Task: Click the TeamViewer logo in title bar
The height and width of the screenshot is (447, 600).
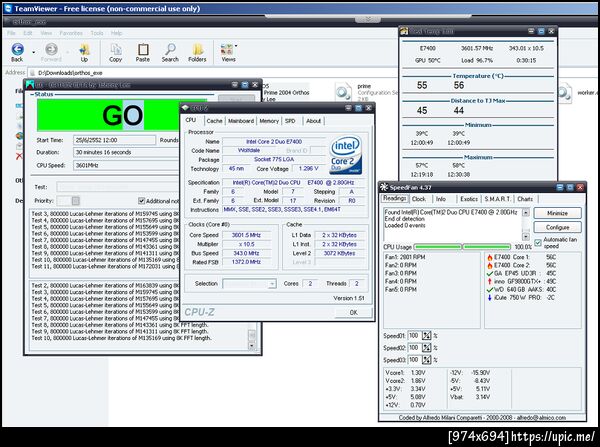Action: 8,8
